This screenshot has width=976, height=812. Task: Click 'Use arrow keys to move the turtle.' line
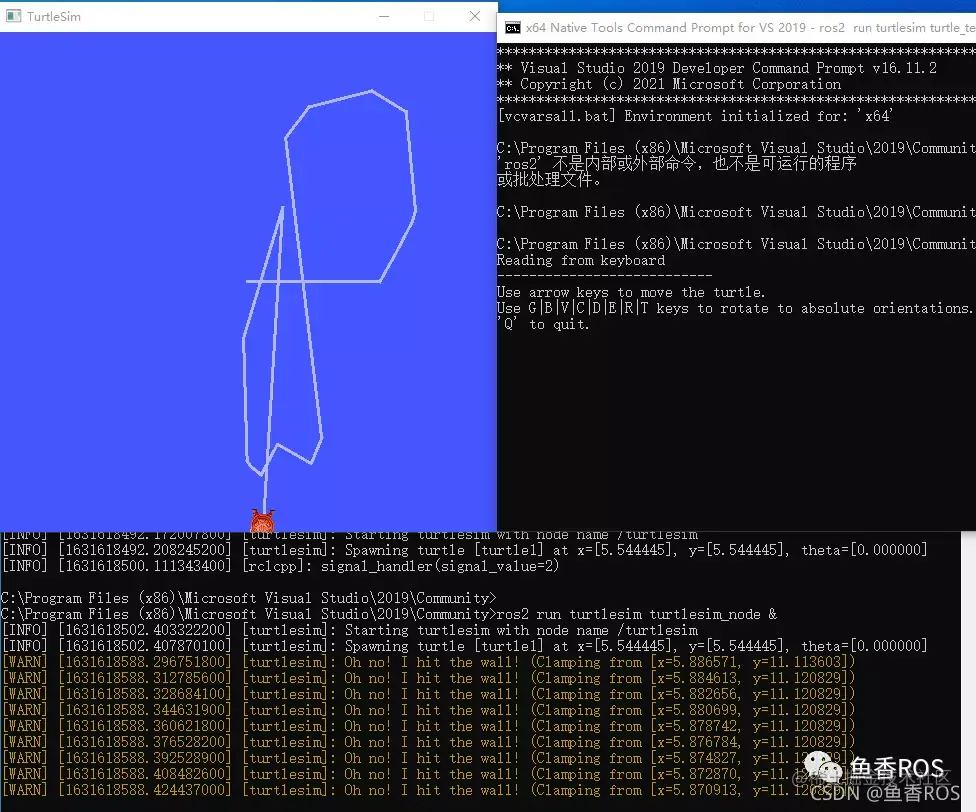pos(631,292)
